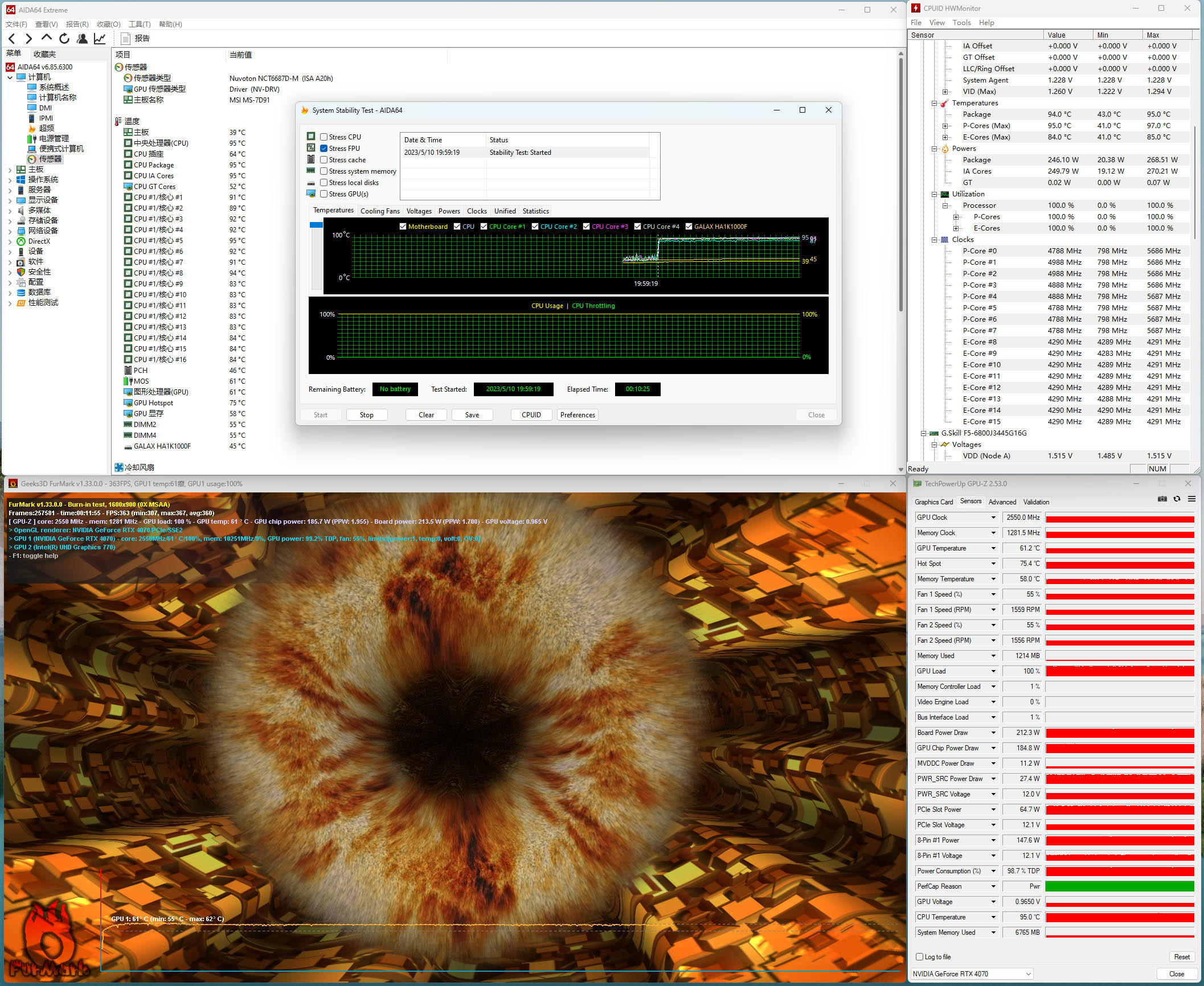Screen dimensions: 1204x986
Task: Click the user profile toolbar icon in AIDA64
Action: pyautogui.click(x=82, y=38)
